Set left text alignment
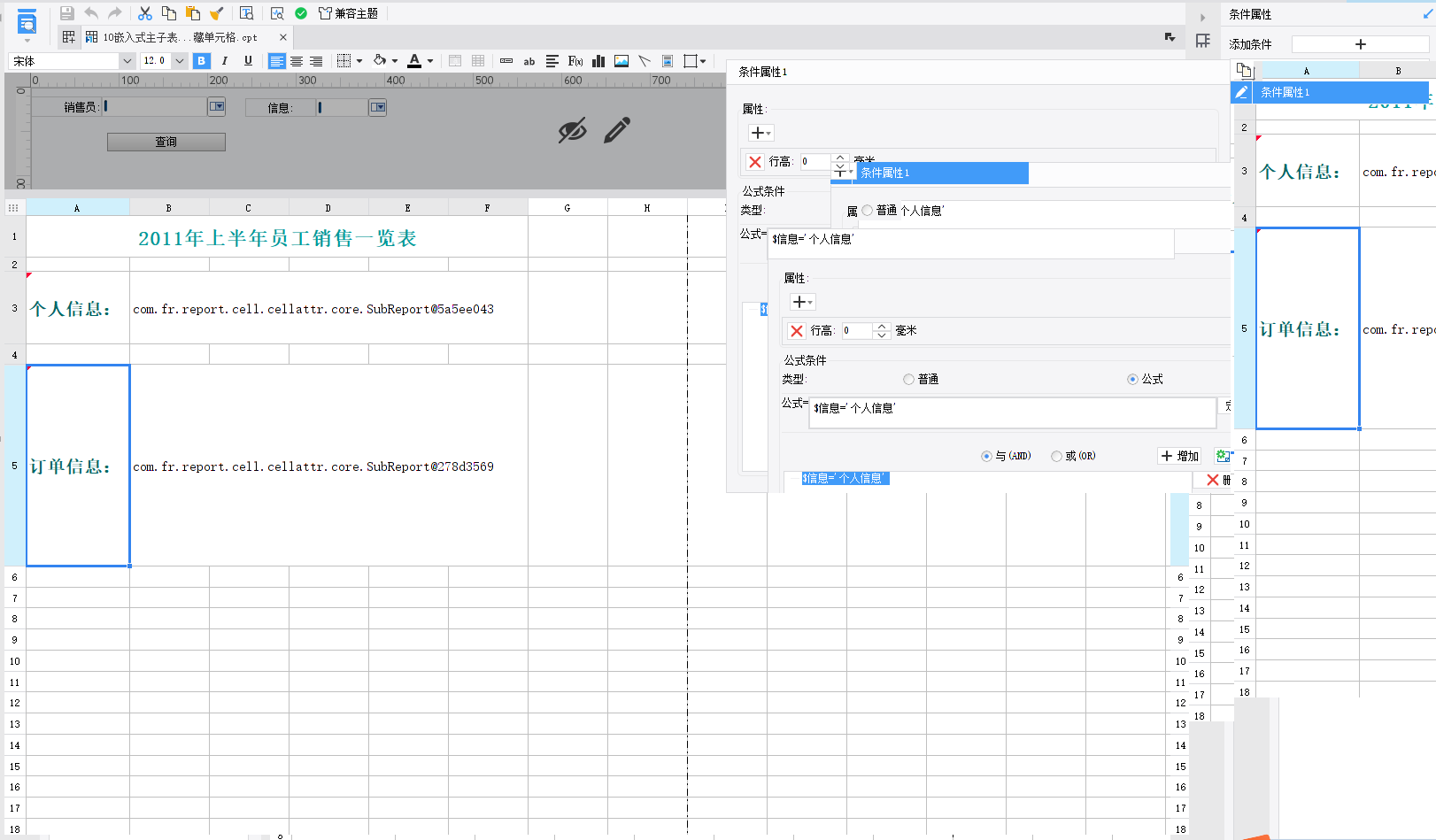 pyautogui.click(x=277, y=61)
